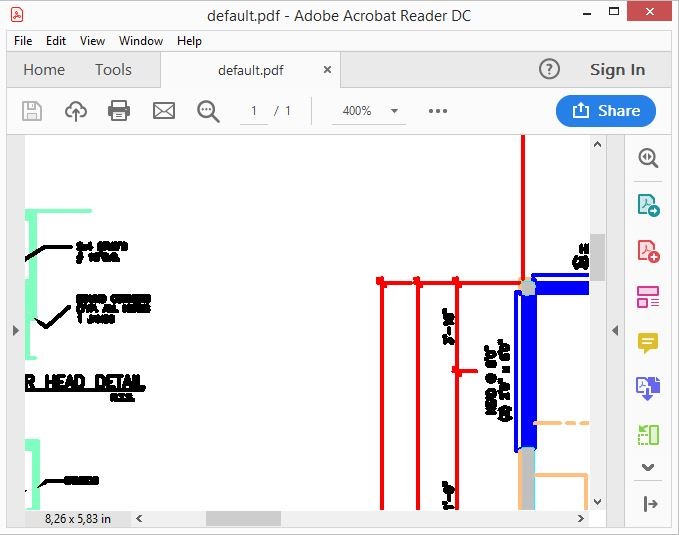Open the Edit PDF layout tool
This screenshot has width=679, height=535.
pos(648,297)
